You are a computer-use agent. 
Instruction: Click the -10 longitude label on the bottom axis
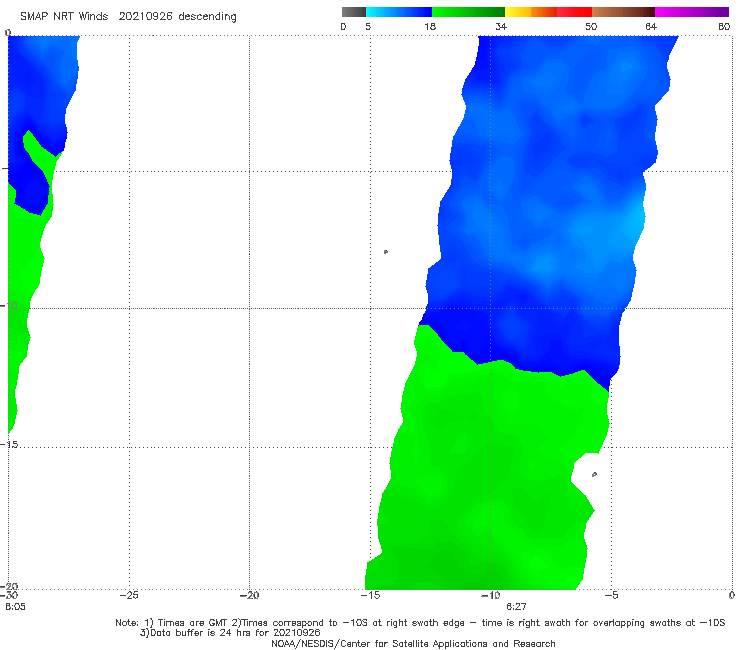(x=490, y=595)
